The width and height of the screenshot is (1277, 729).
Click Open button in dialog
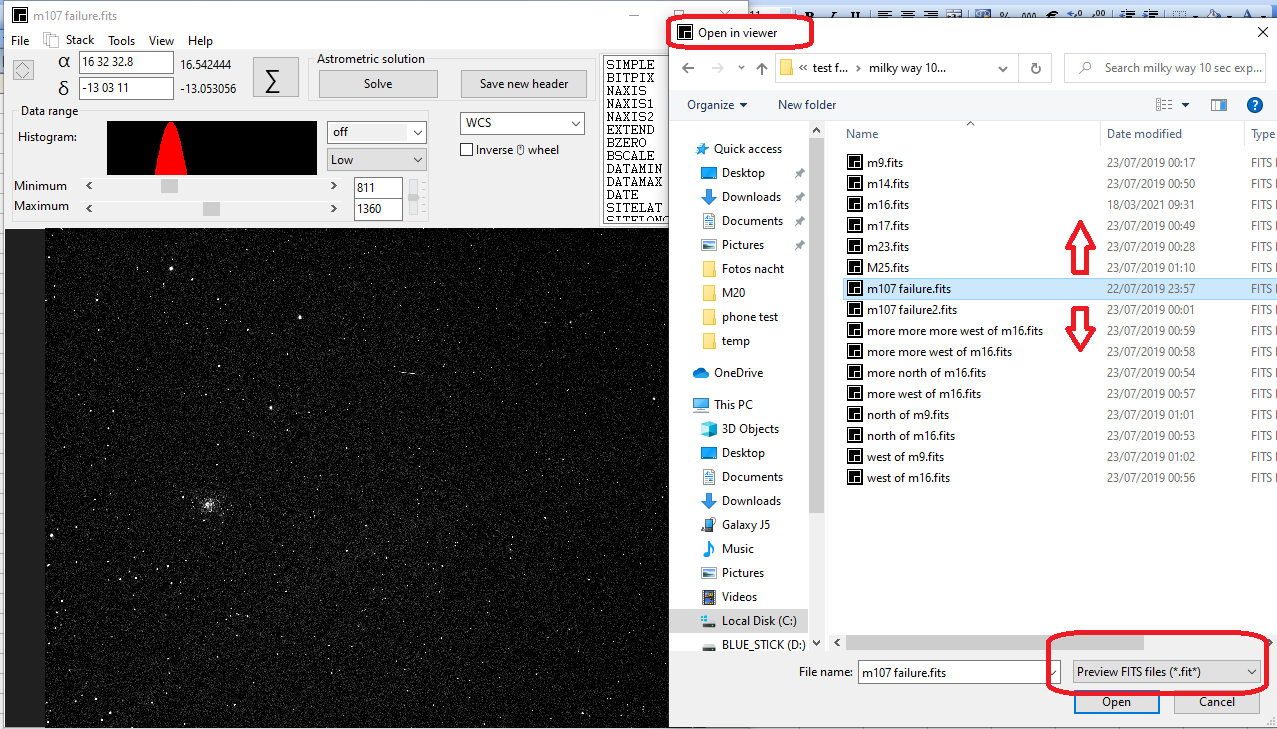point(1116,702)
